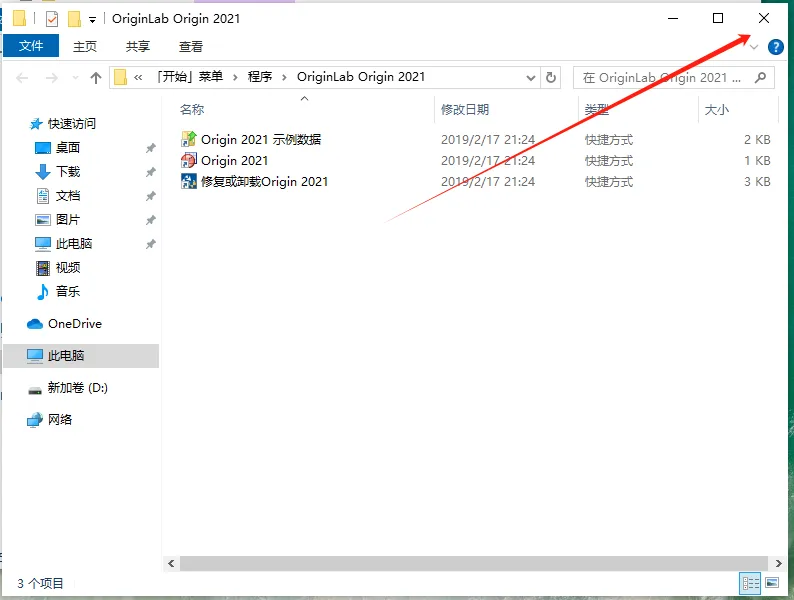Click the 快速访问 star icon

click(36, 124)
